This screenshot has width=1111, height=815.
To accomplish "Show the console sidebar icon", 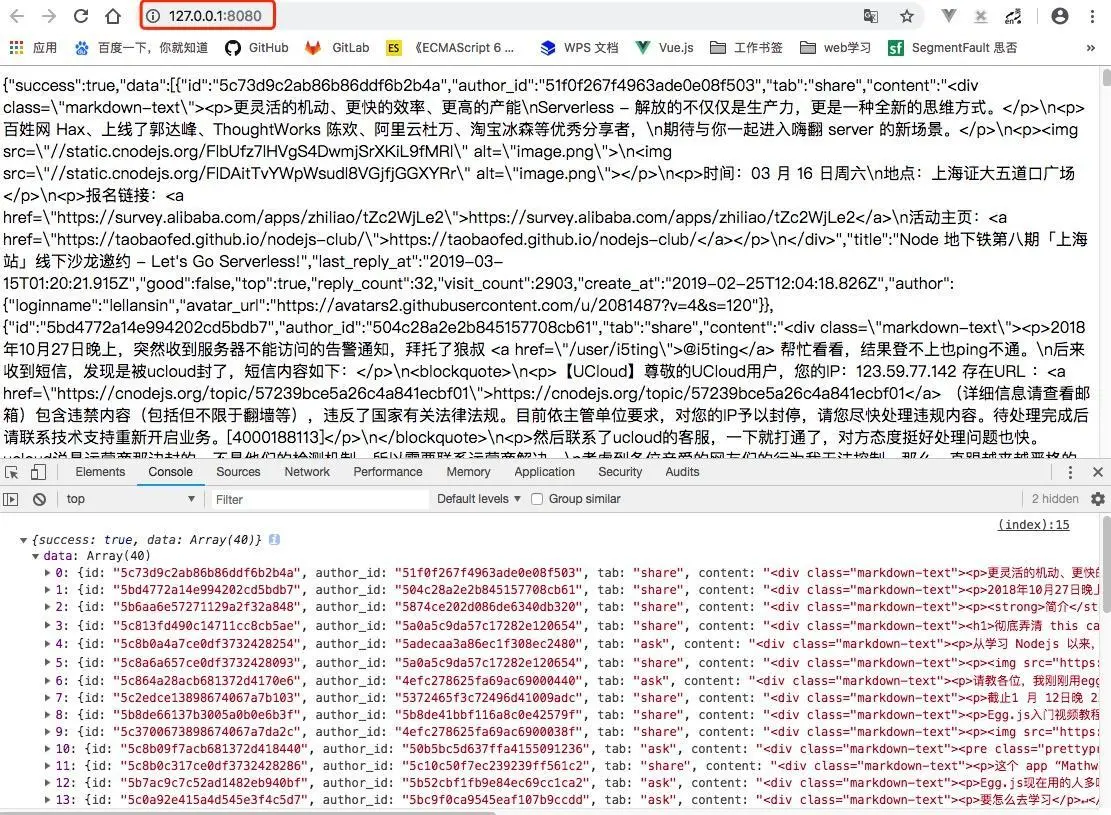I will [11, 499].
